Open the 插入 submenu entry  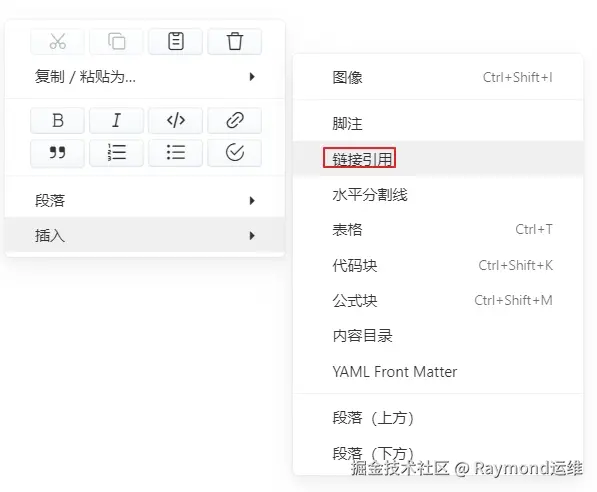(x=145, y=235)
